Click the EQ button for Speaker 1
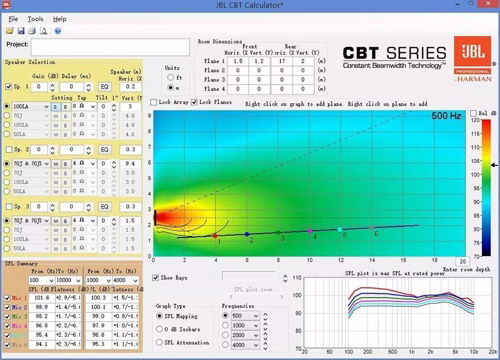This screenshot has width=500, height=360. 104,87
